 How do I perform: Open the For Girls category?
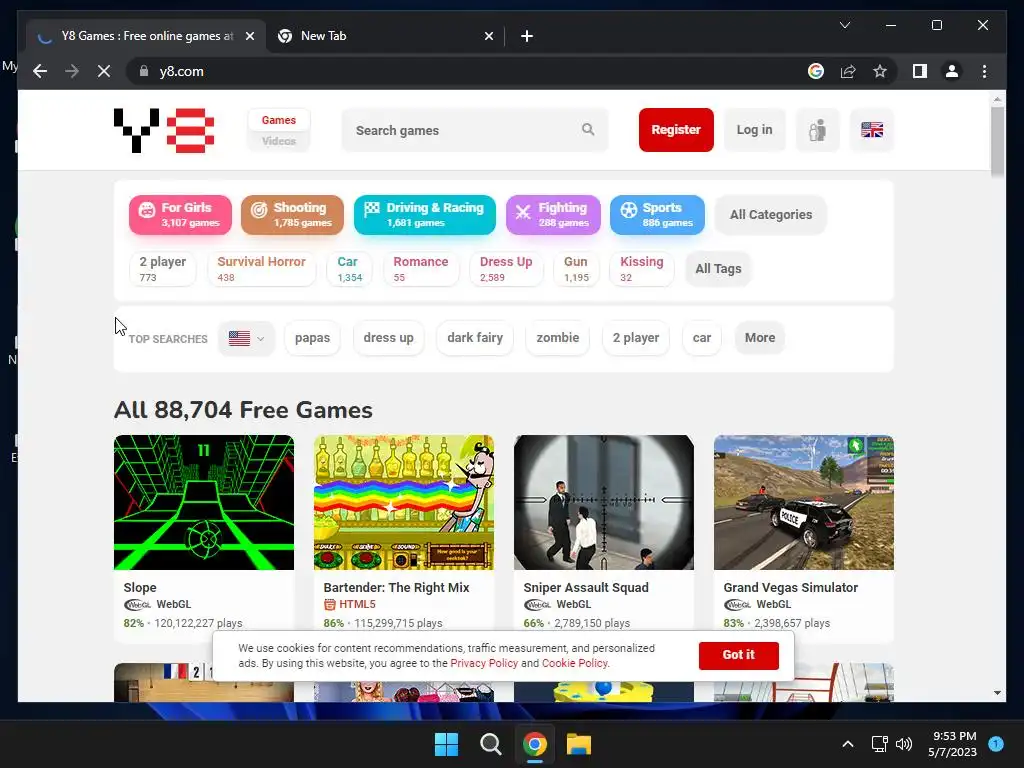(180, 214)
